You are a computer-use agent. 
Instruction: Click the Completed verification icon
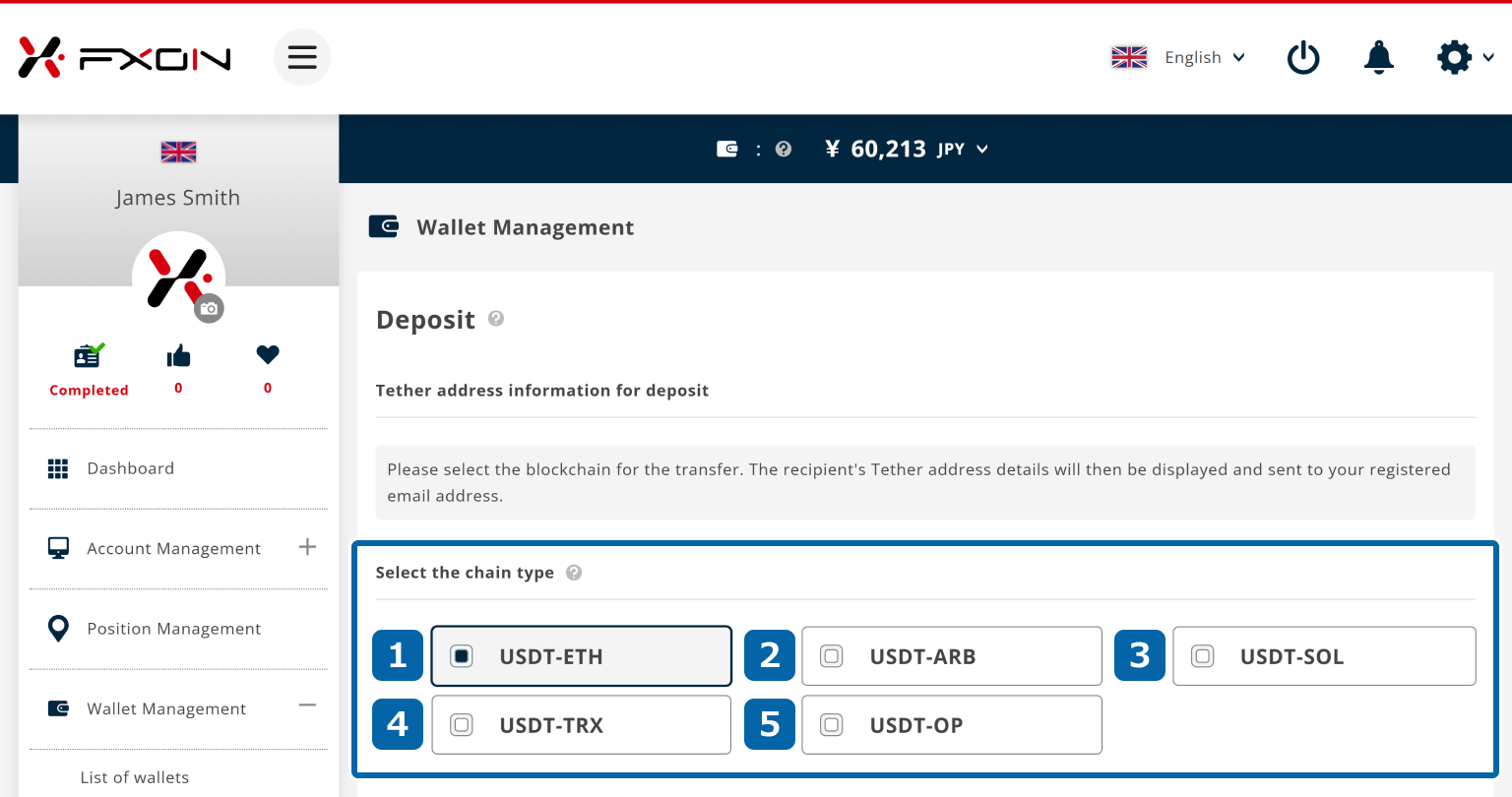pyautogui.click(x=89, y=355)
